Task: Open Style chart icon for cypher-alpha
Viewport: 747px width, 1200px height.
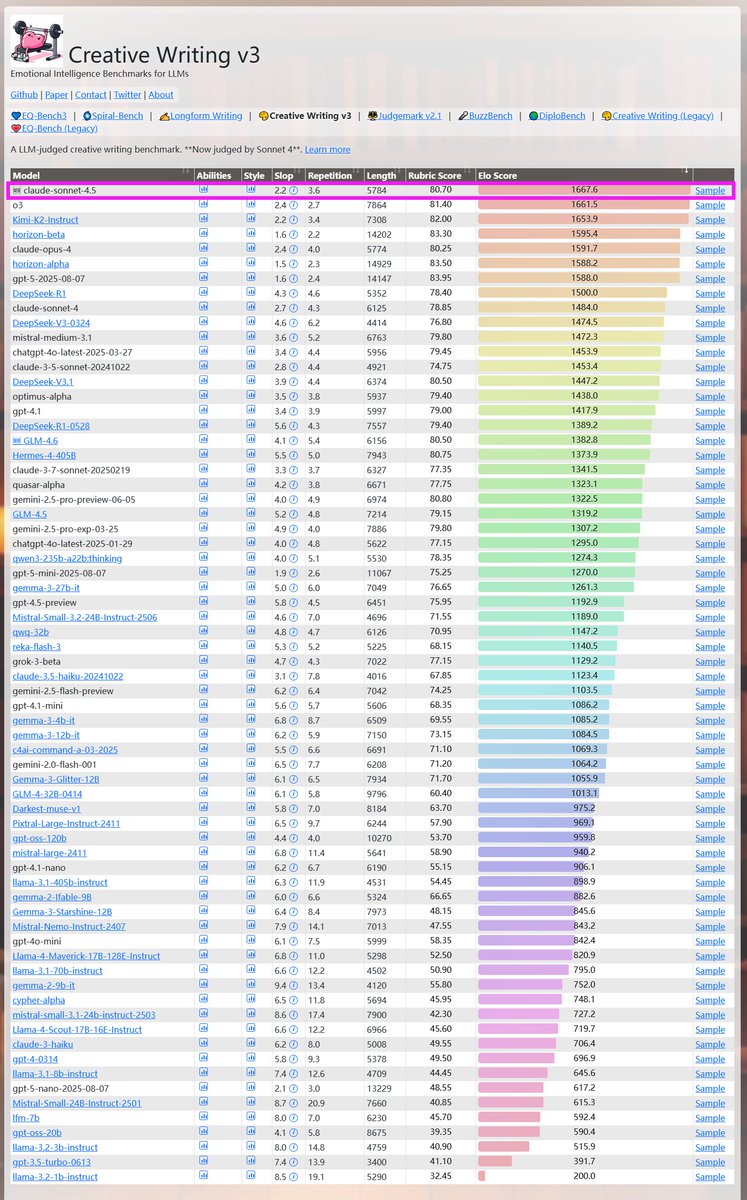Action: [251, 1000]
